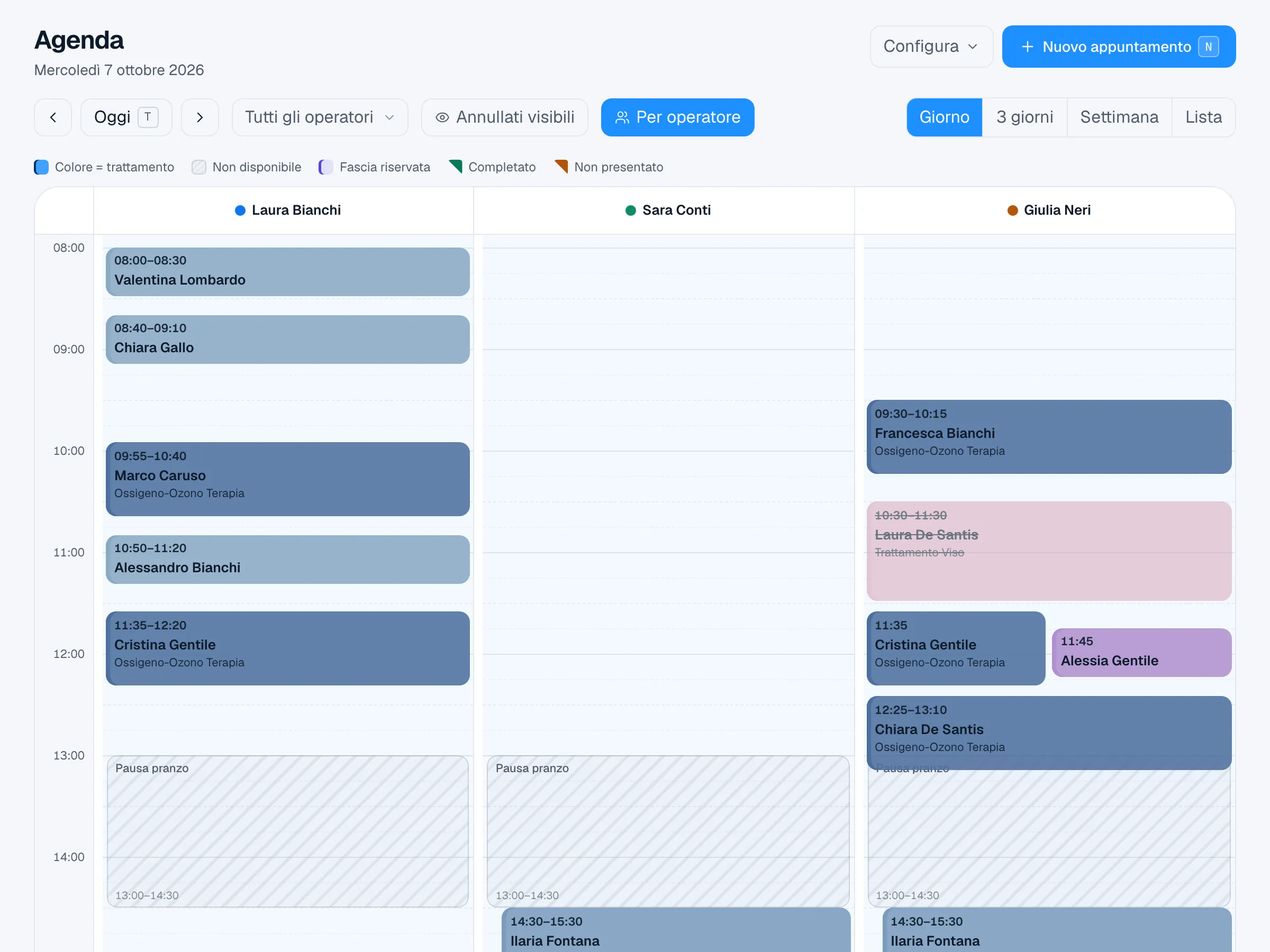The width and height of the screenshot is (1270, 952).
Task: Click Pausa pranzo block under Laura Bianchi
Action: 288,831
